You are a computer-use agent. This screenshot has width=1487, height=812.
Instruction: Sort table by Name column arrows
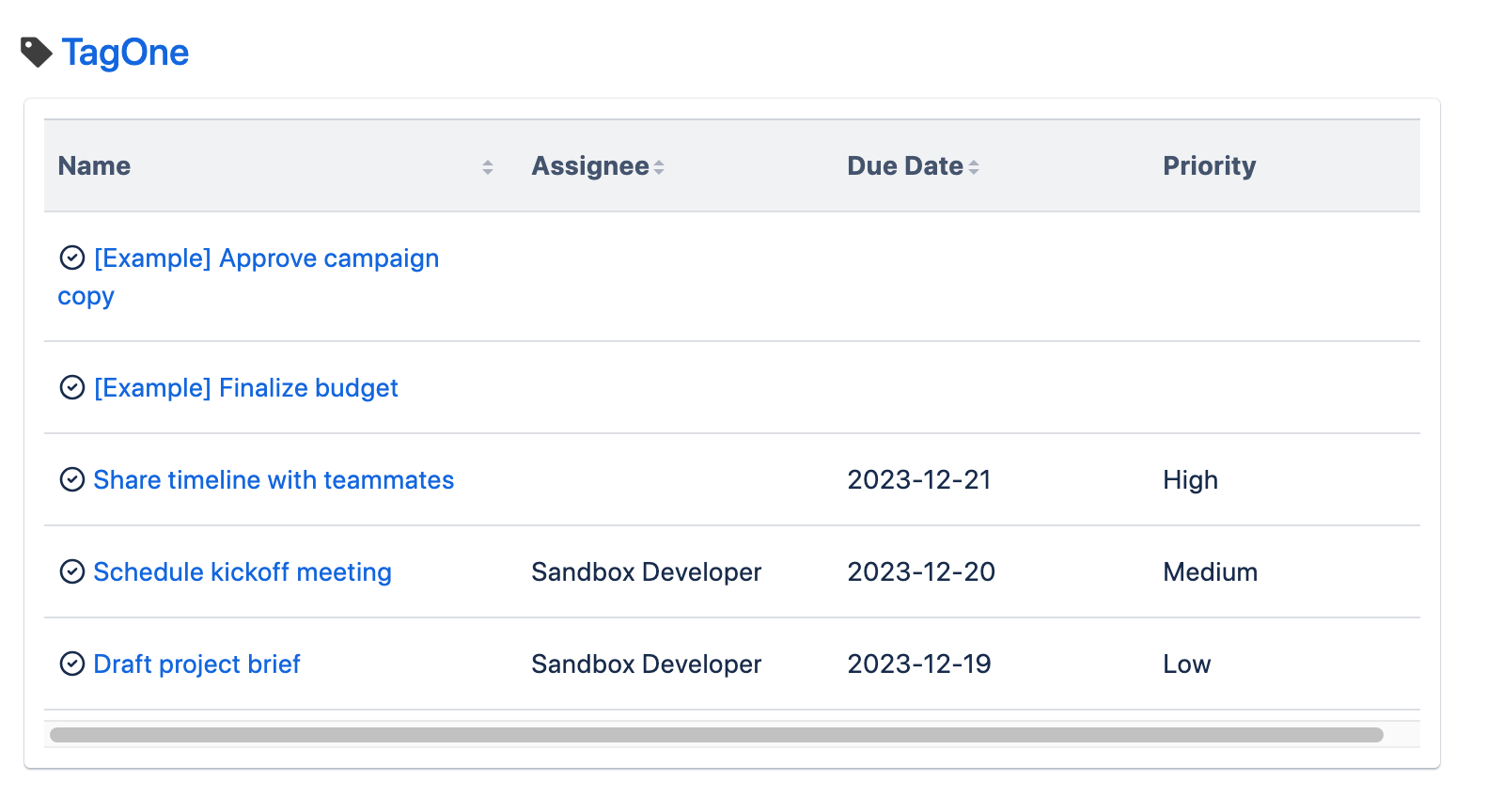pyautogui.click(x=488, y=167)
